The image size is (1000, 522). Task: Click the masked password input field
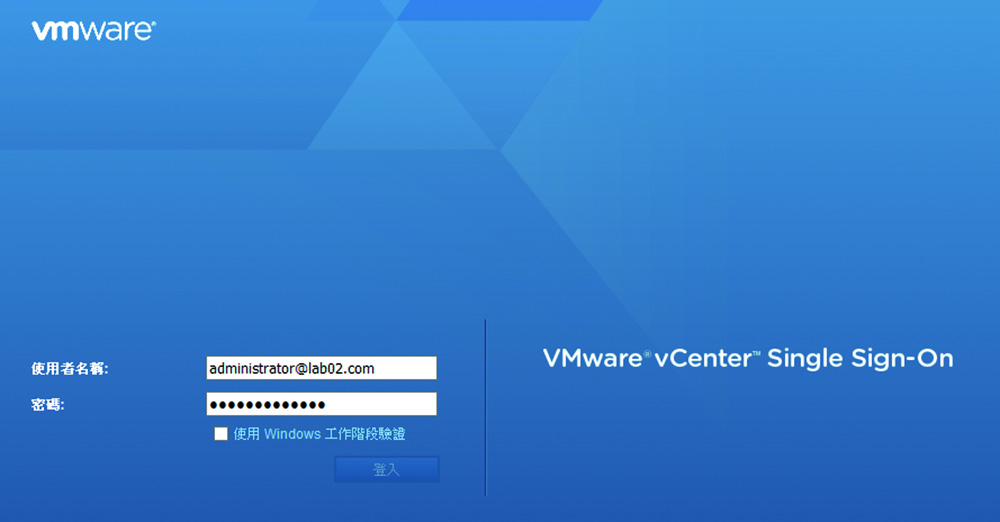[321, 404]
